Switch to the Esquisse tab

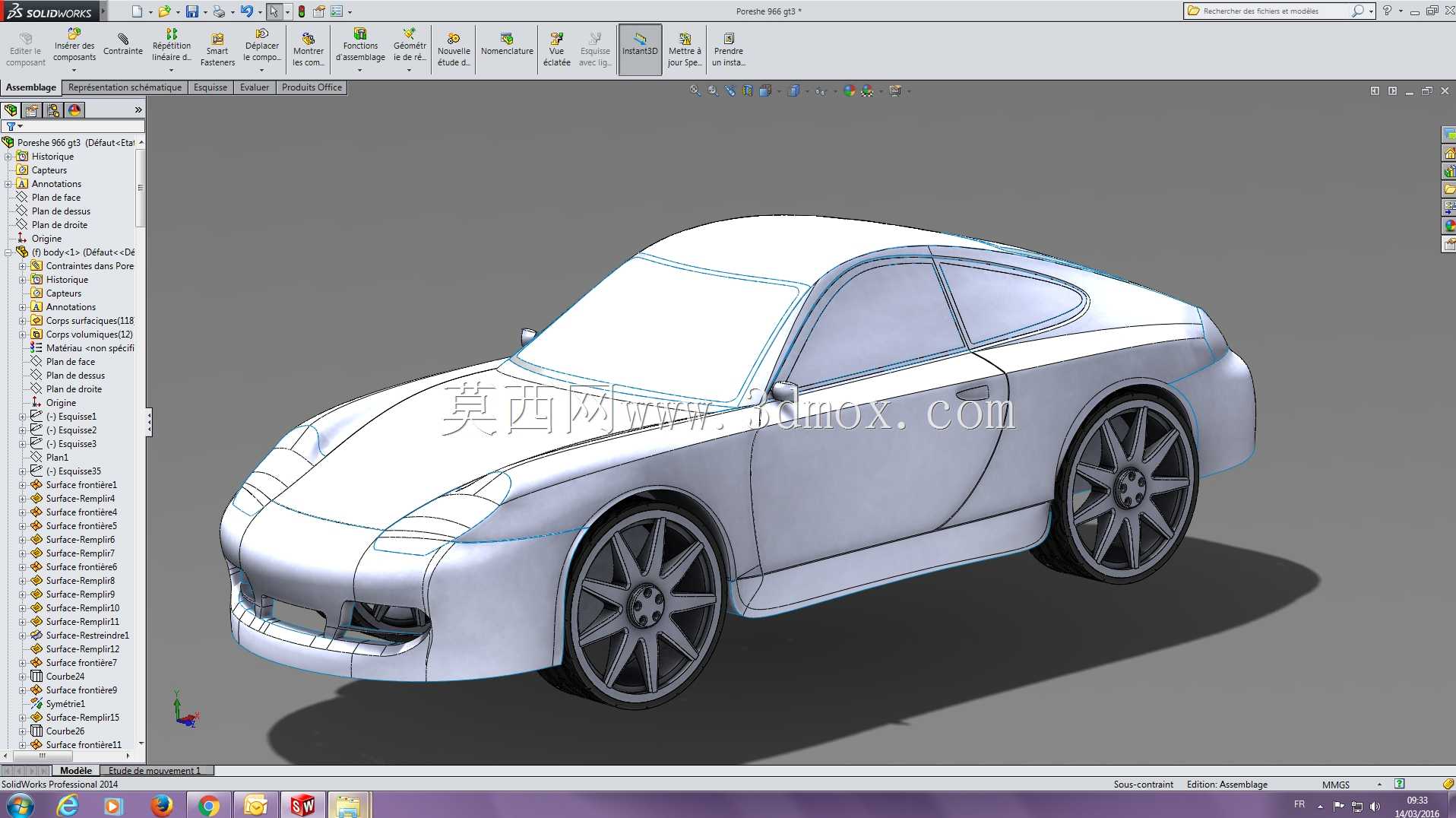coord(210,87)
